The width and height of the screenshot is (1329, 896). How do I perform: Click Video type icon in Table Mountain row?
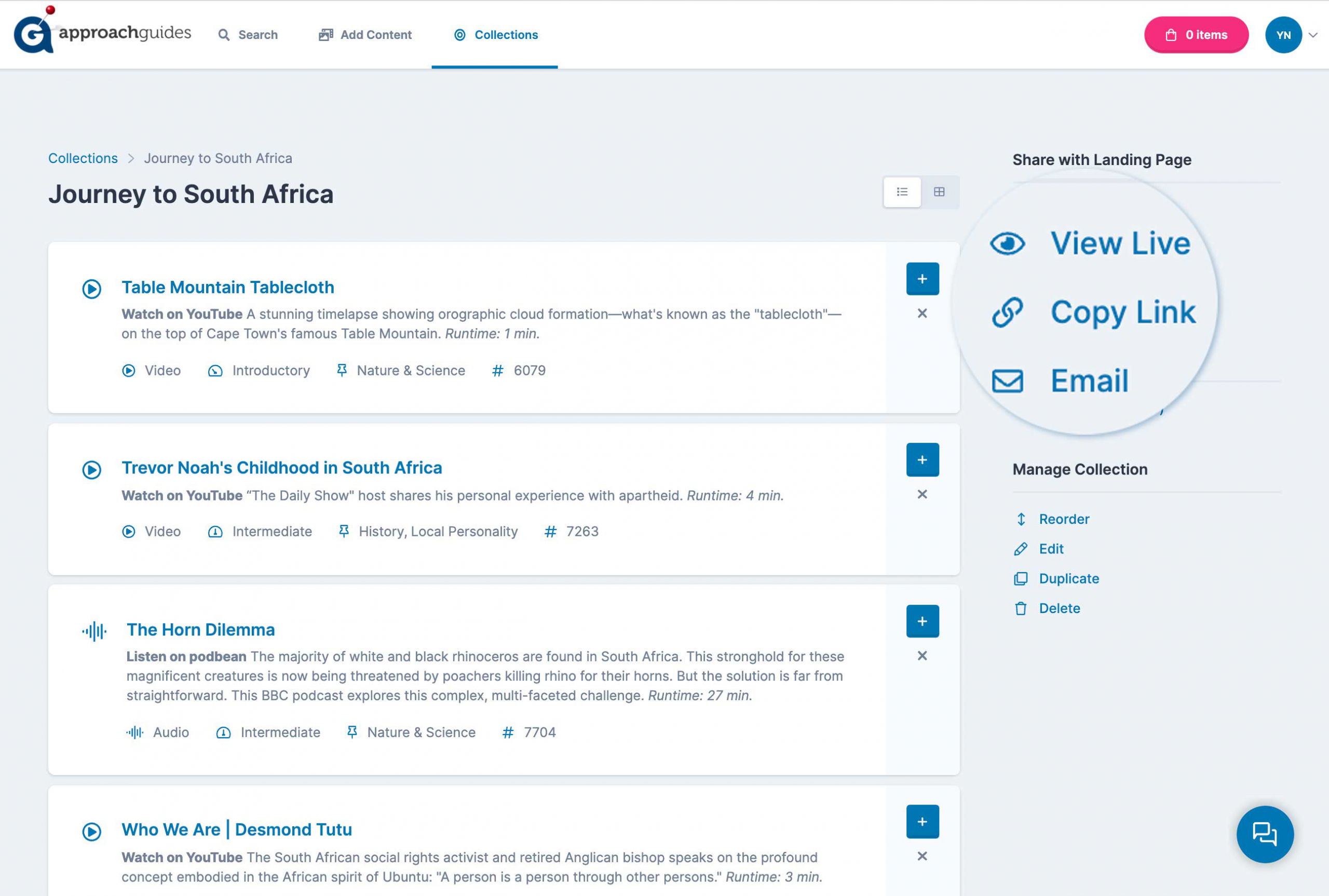click(x=129, y=371)
